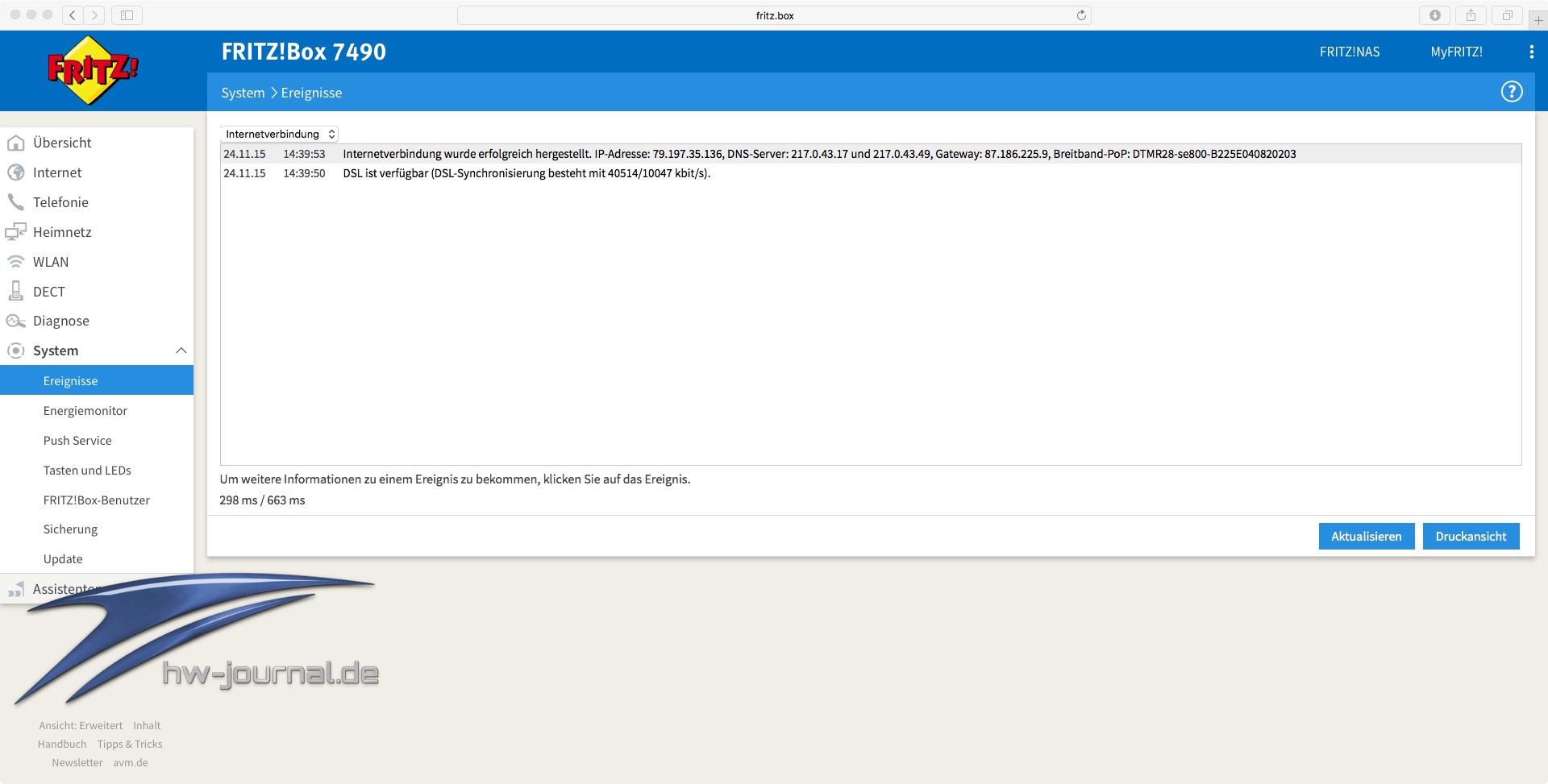Click the Übersicht house icon
Screen dimensions: 1548x784
[15, 143]
